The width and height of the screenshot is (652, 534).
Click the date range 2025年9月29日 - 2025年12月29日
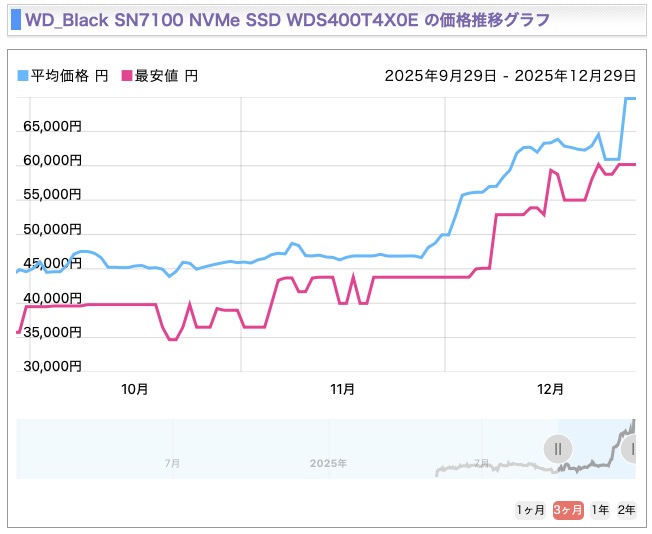coord(510,76)
